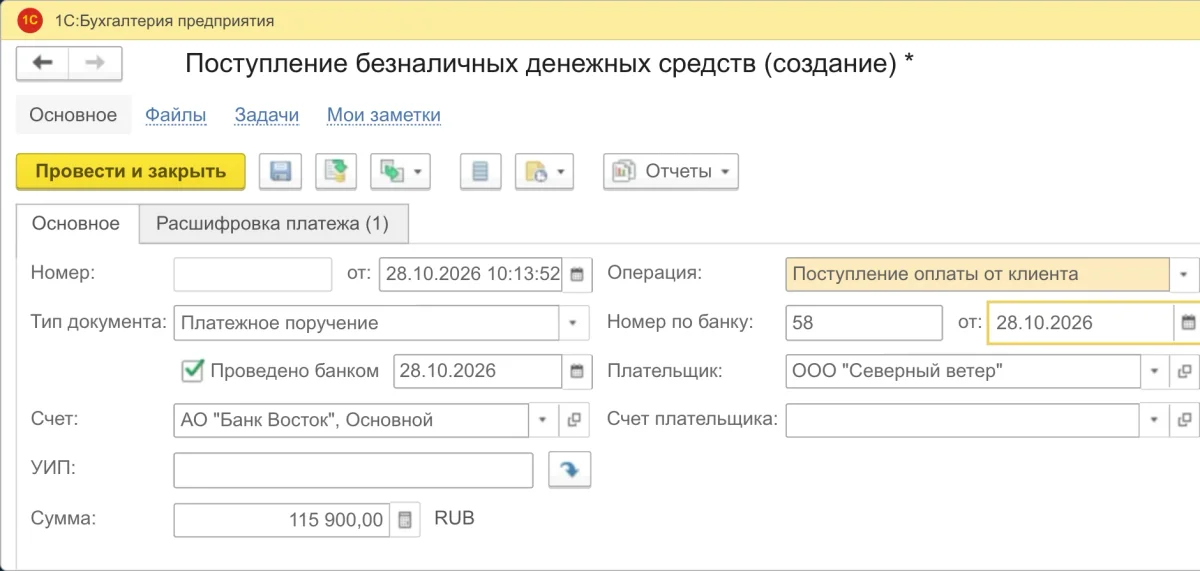
Task: Switch to Расшифровка платежа (1) tab
Action: (272, 224)
